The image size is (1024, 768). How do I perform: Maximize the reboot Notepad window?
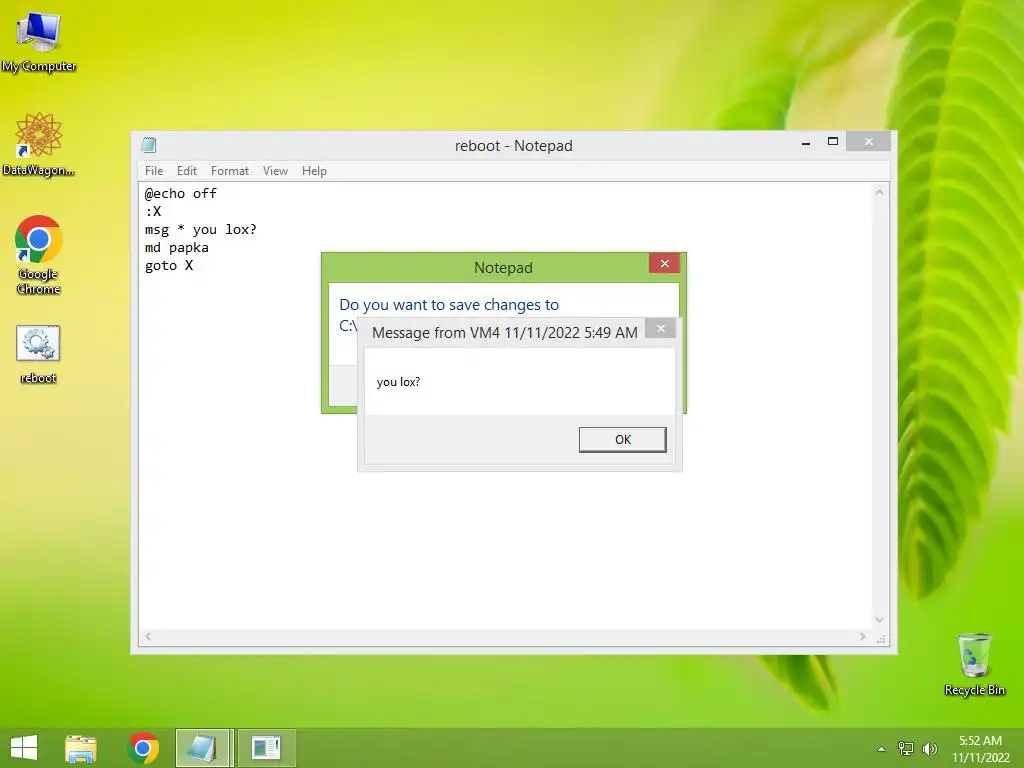click(x=833, y=142)
